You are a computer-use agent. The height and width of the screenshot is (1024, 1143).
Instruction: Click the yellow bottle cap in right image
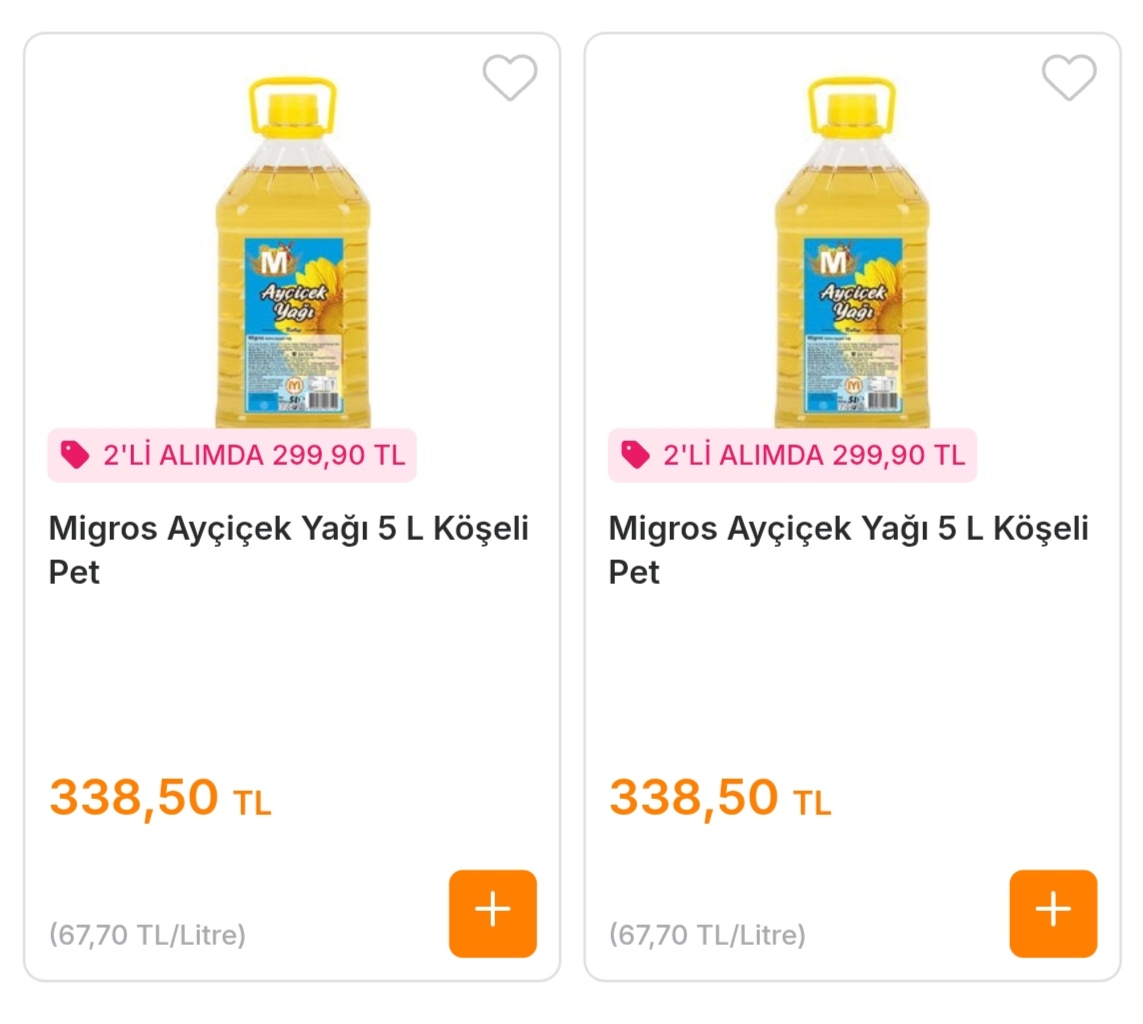click(852, 105)
